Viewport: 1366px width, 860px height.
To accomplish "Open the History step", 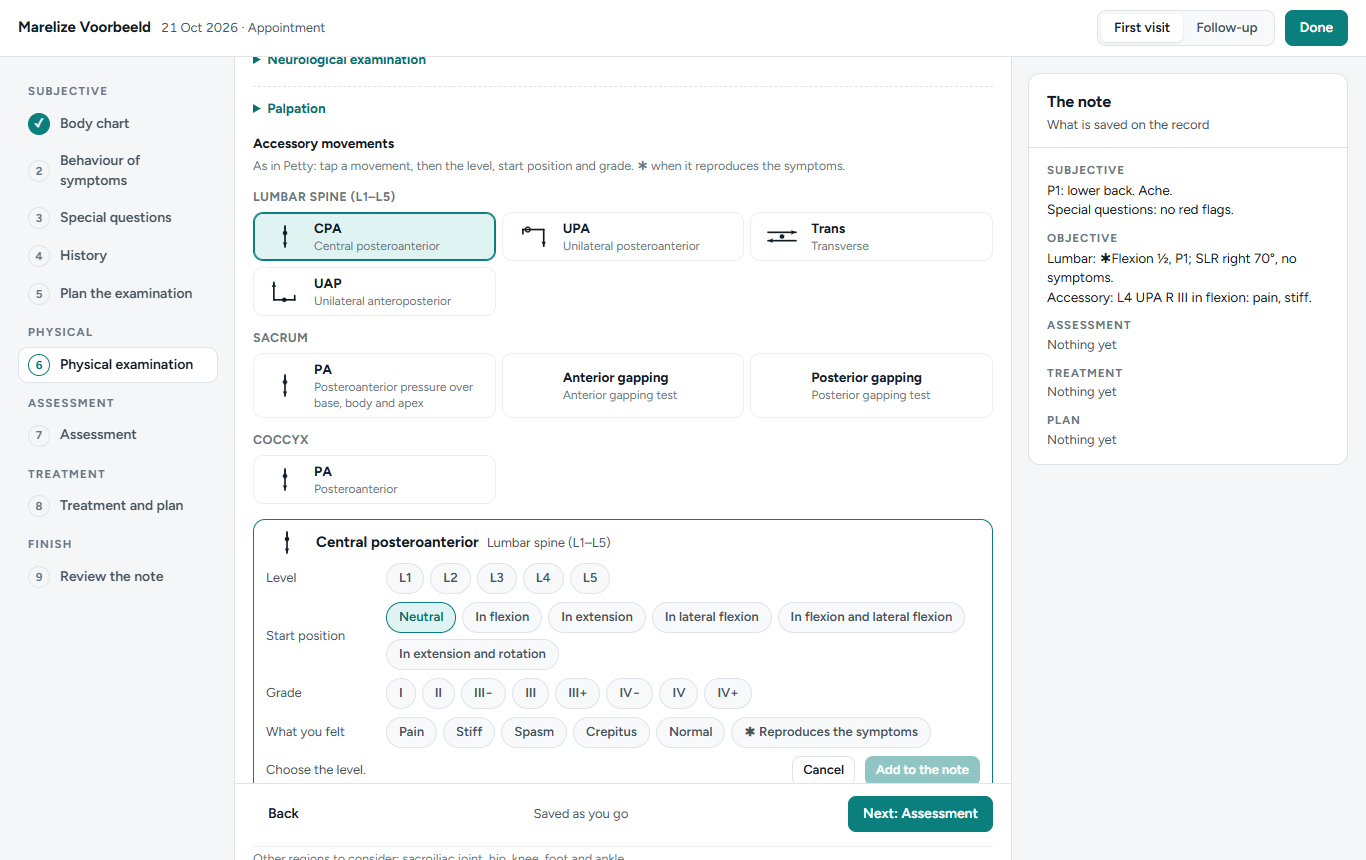I will click(118, 256).
